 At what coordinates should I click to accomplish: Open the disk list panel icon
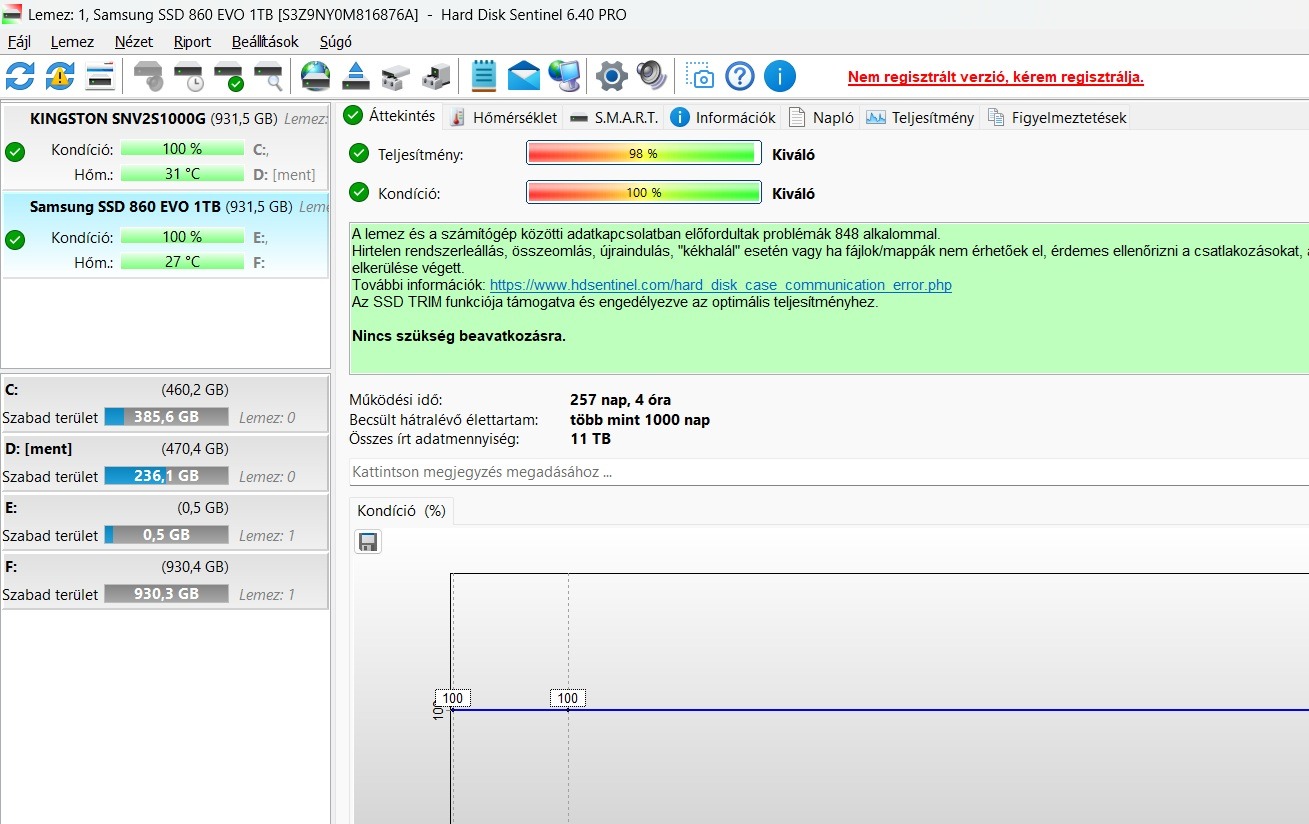tap(100, 76)
